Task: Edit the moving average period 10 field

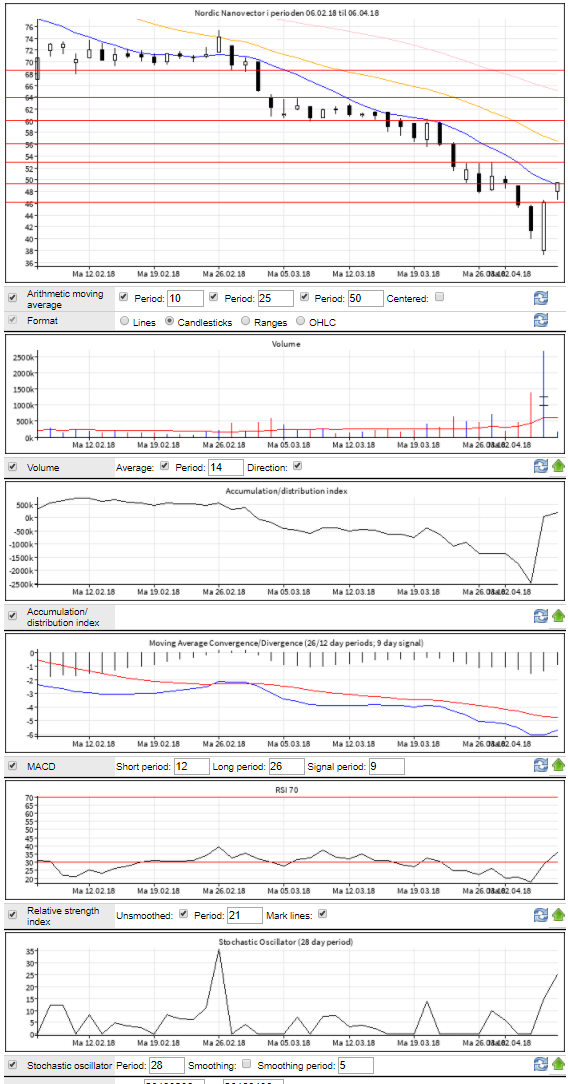Action: (x=185, y=299)
